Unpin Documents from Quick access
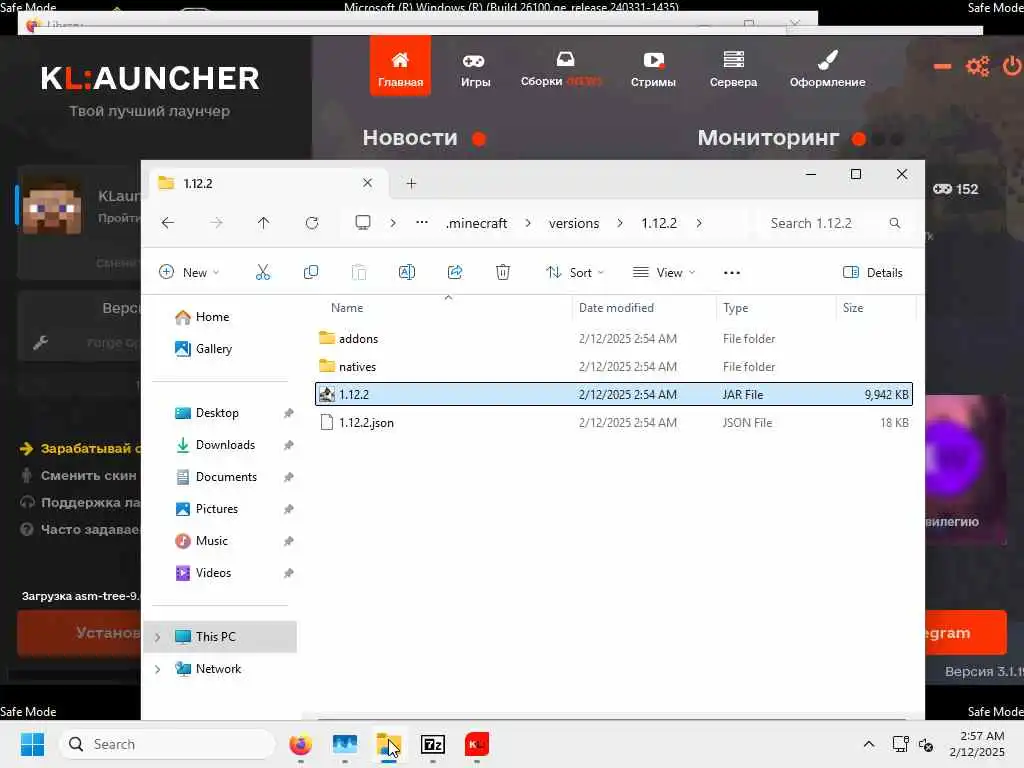This screenshot has height=768, width=1024. [x=288, y=477]
